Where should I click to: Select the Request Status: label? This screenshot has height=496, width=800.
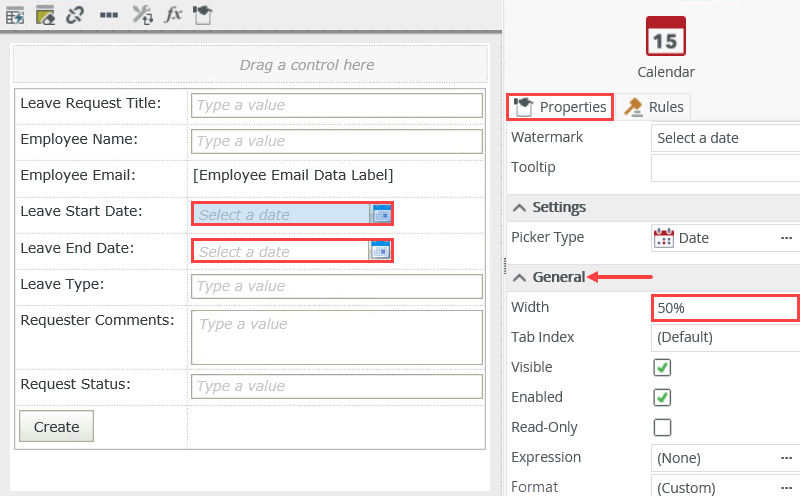coord(76,384)
